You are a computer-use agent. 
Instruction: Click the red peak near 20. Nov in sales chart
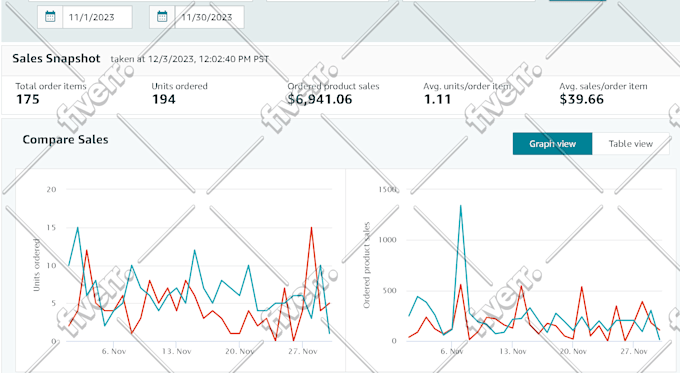click(582, 287)
